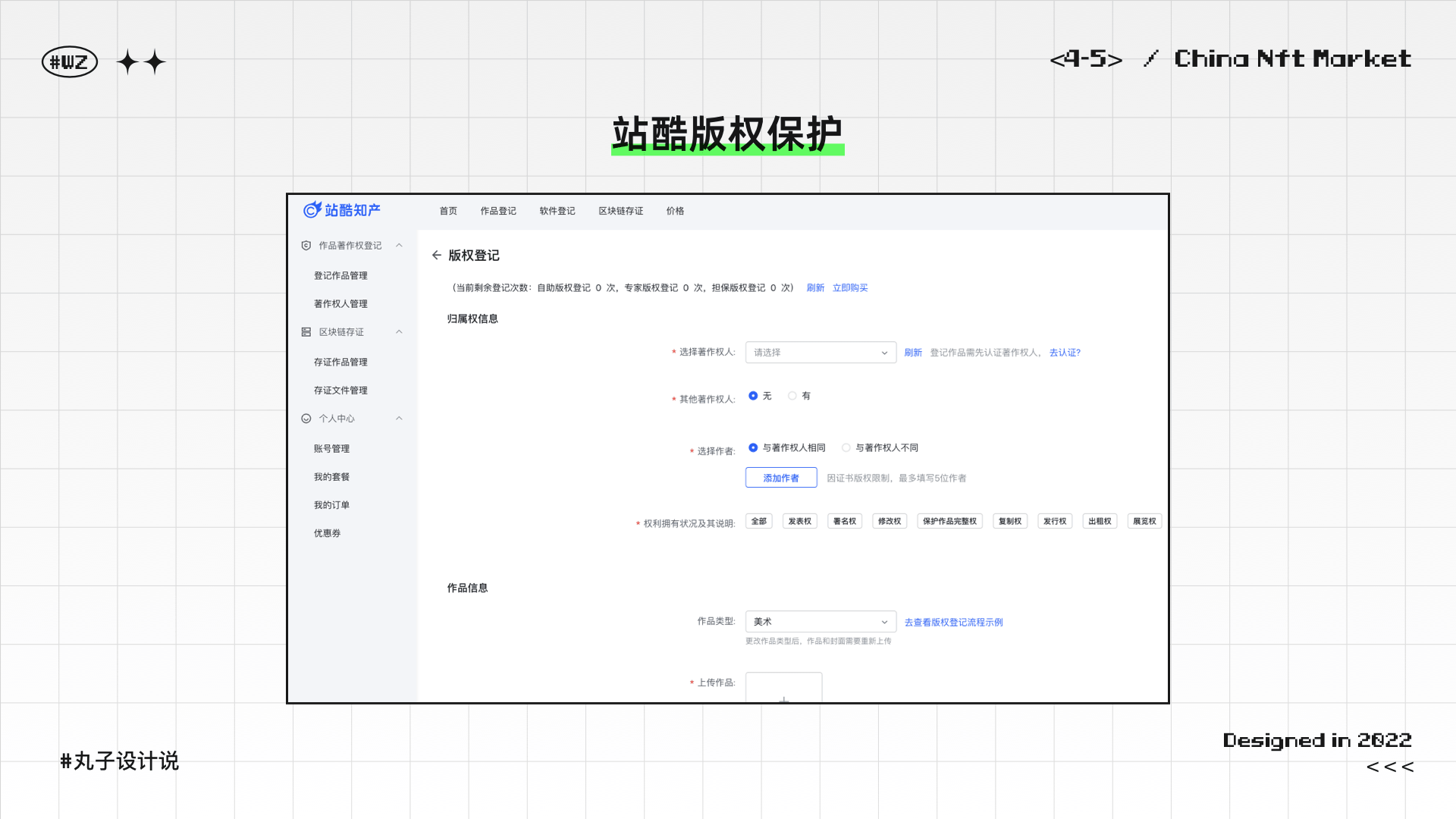This screenshot has width=1456, height=819.
Task: Click the 区块链存证 sidebar storage icon
Action: [306, 332]
